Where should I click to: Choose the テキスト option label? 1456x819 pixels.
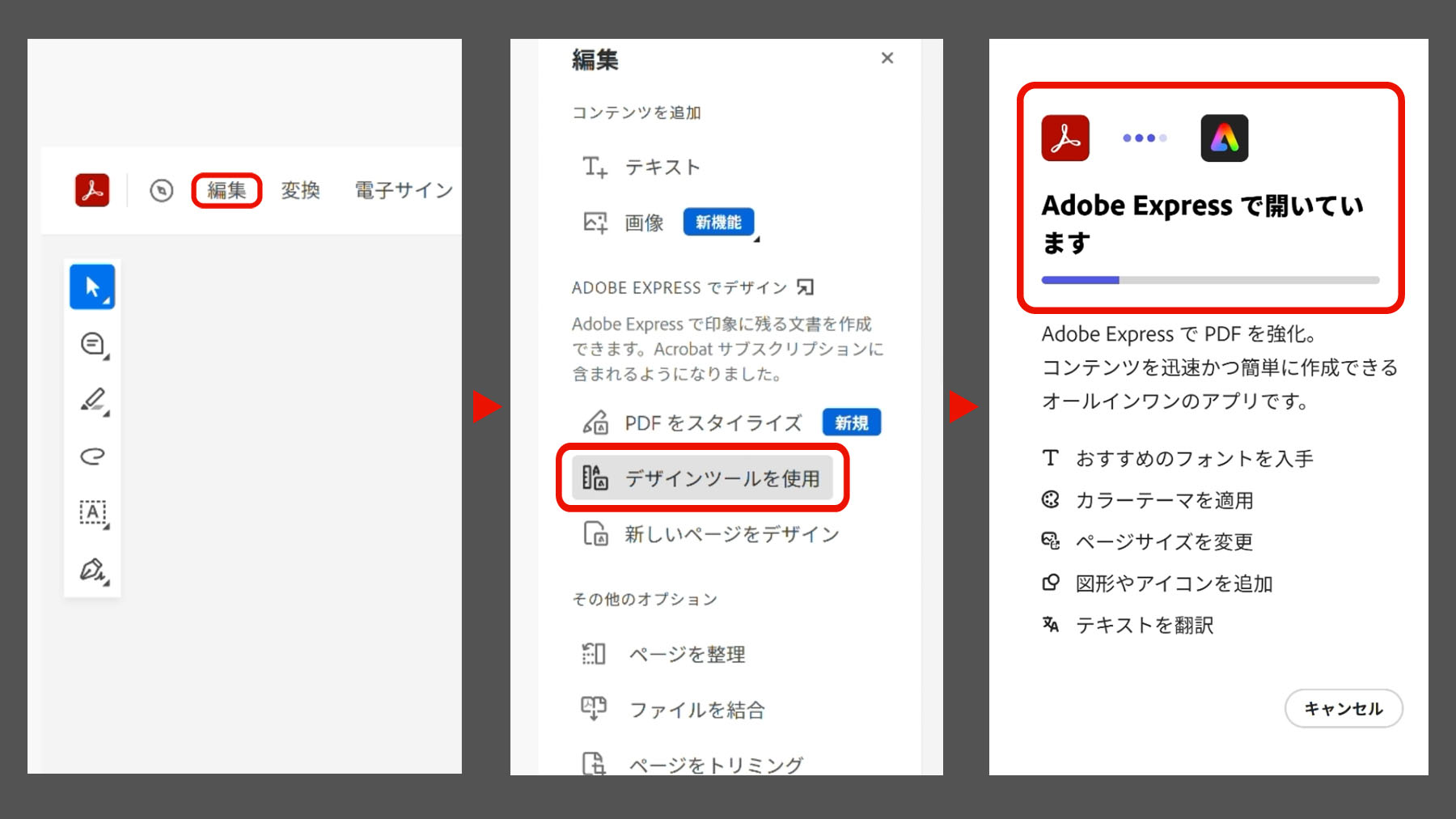662,167
